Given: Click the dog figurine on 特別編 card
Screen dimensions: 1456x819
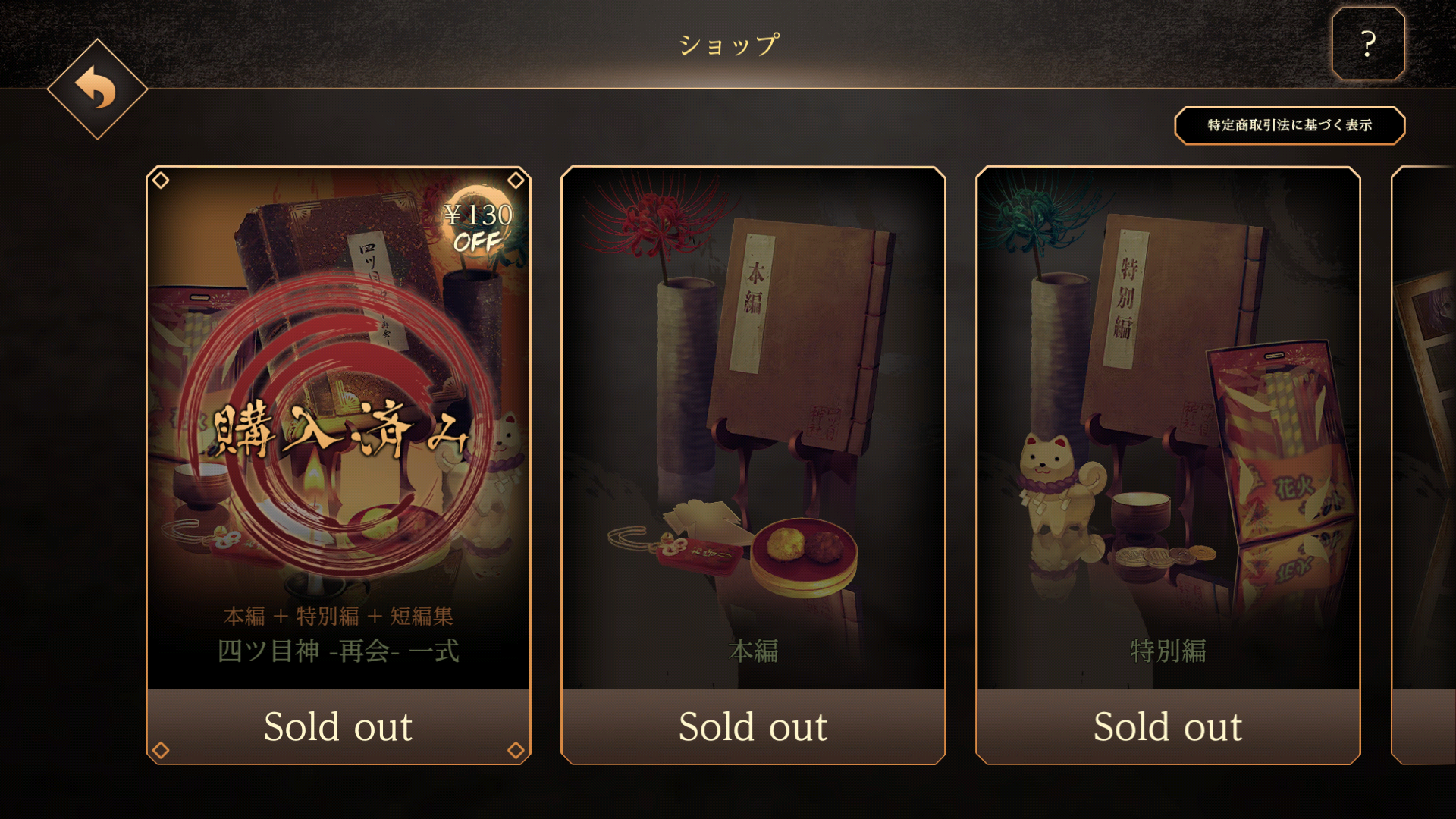Looking at the screenshot, I should click(1060, 484).
